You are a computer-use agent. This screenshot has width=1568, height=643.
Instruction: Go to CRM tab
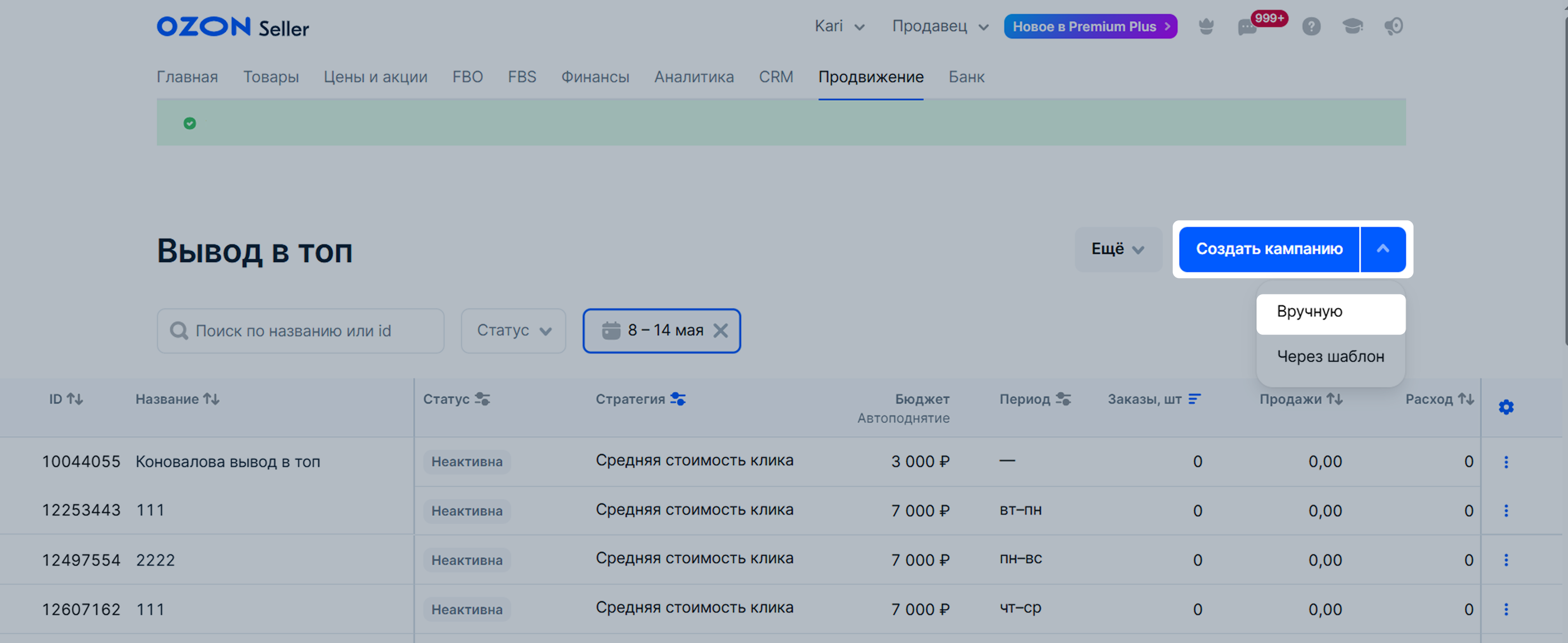pyautogui.click(x=776, y=77)
